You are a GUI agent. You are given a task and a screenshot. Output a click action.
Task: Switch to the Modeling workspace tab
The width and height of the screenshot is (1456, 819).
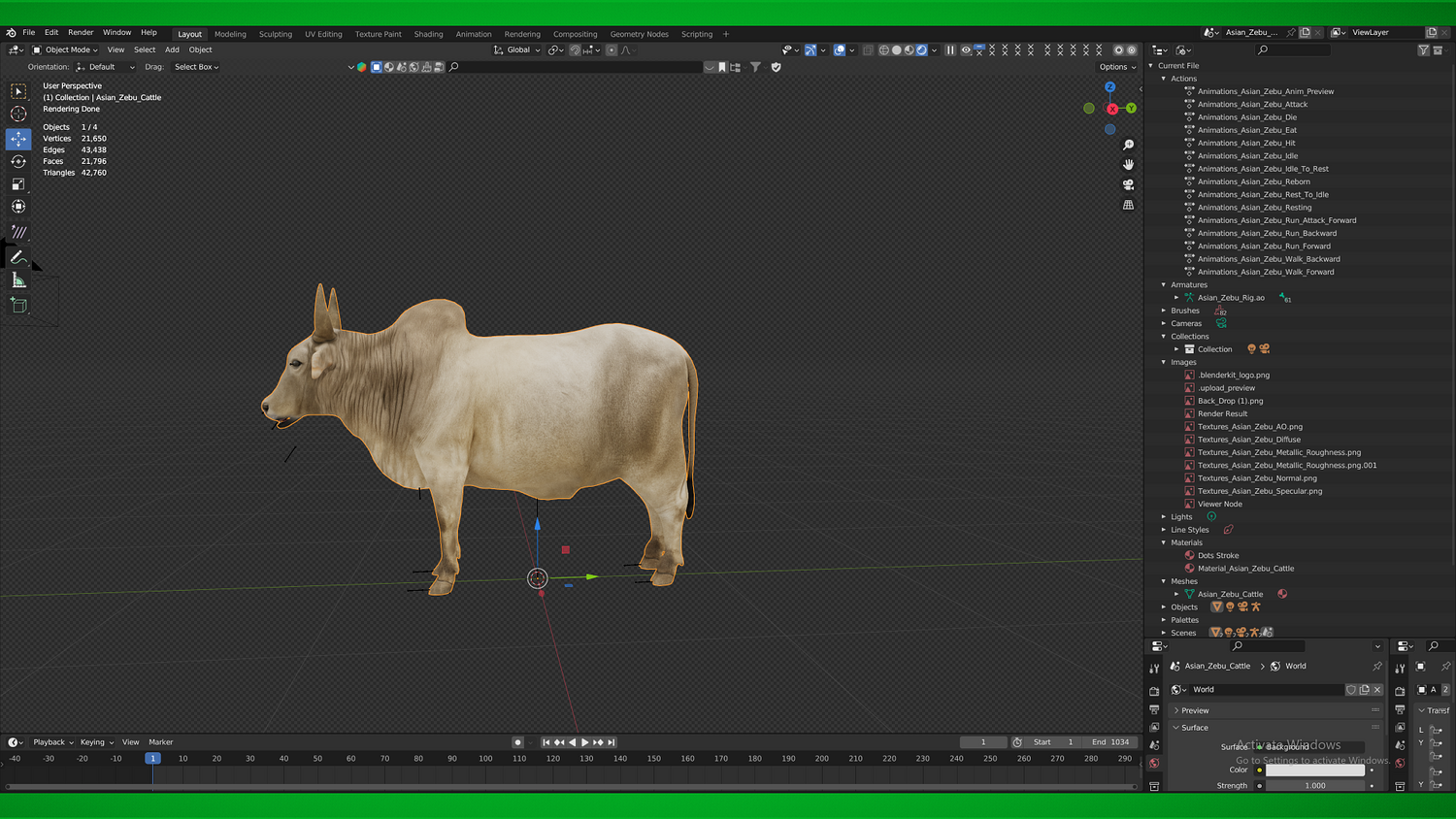pos(230,34)
